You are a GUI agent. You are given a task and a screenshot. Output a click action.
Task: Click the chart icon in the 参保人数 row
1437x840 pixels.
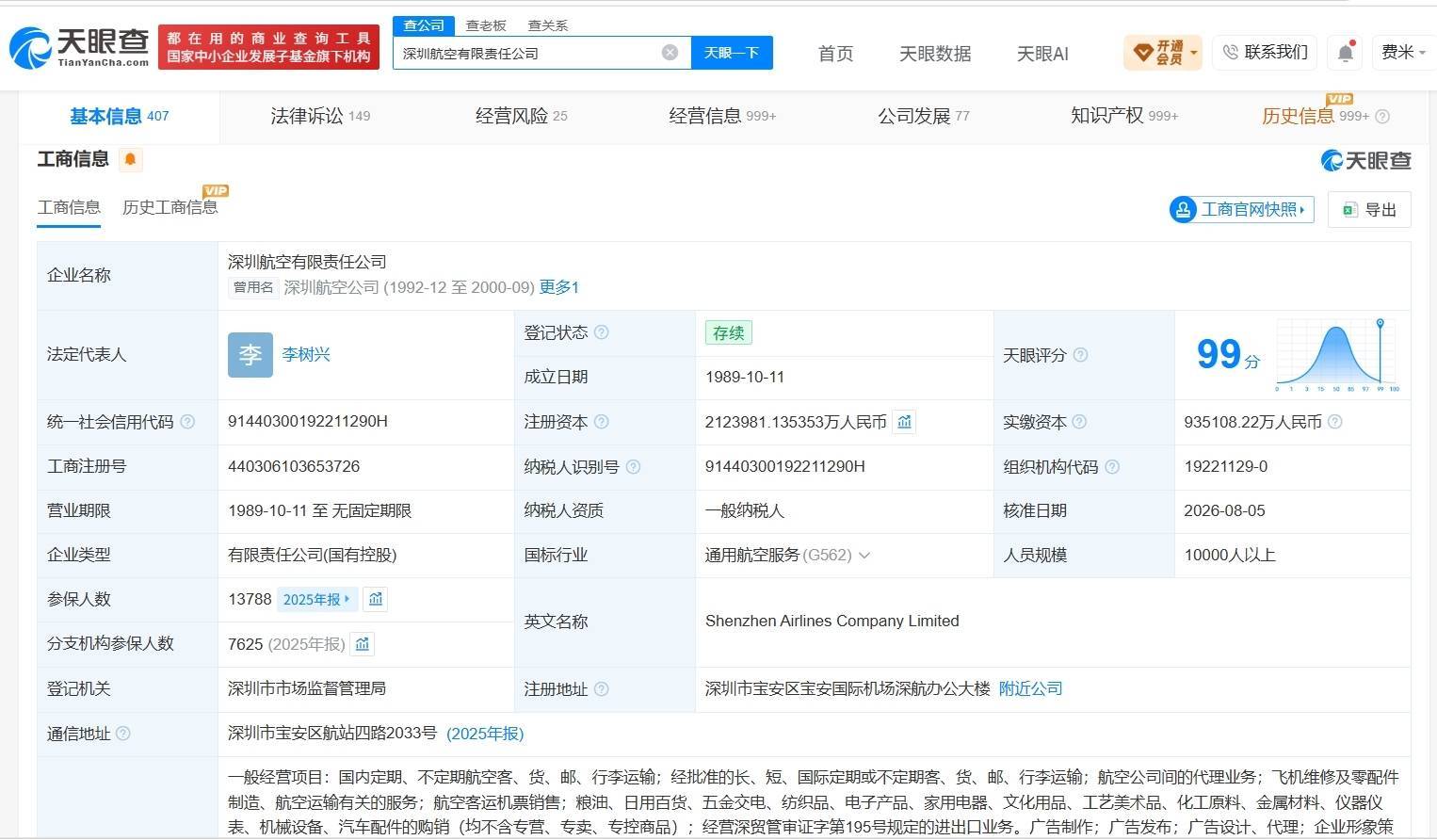click(x=376, y=599)
